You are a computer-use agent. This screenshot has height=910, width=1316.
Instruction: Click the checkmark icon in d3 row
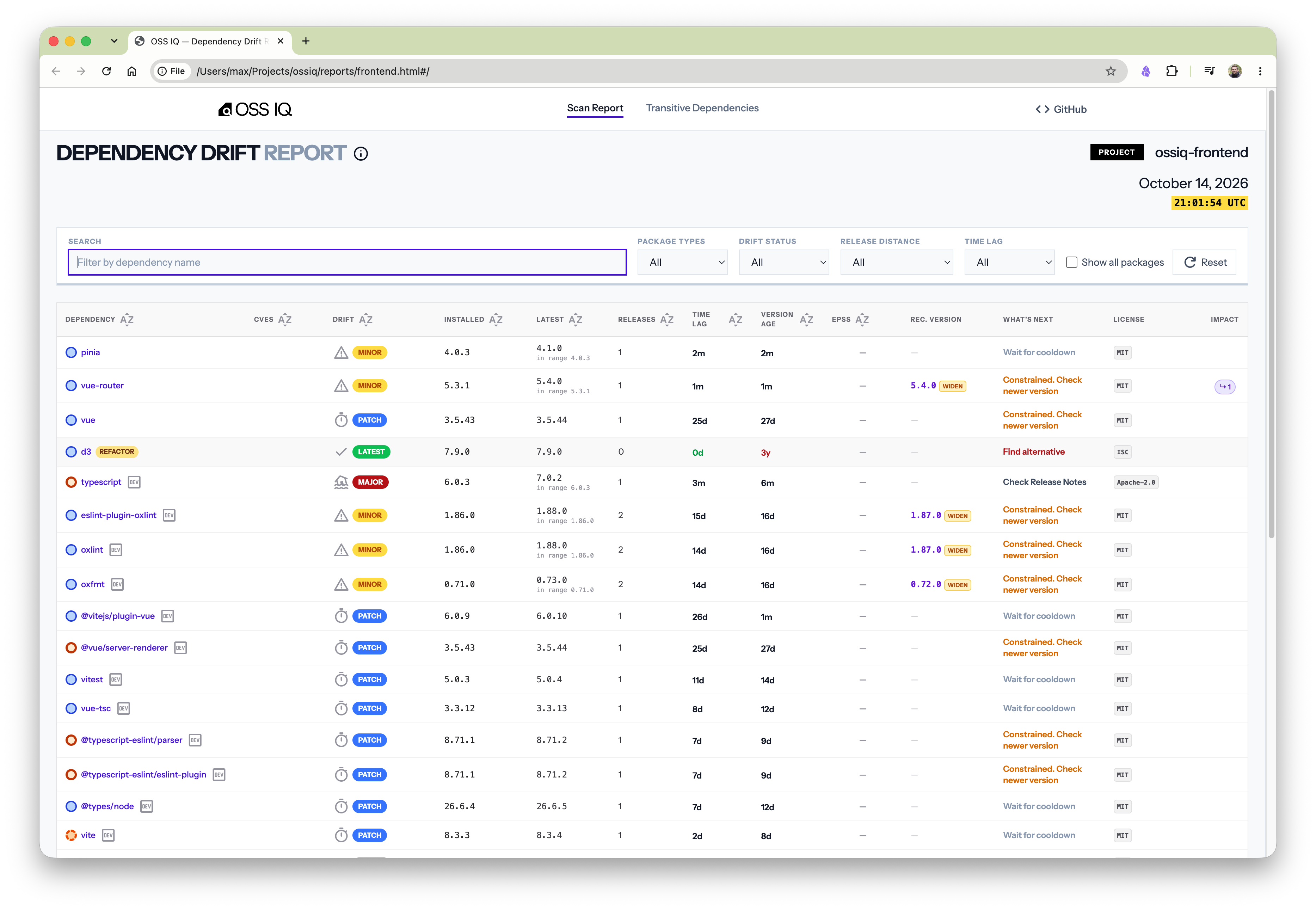[341, 451]
